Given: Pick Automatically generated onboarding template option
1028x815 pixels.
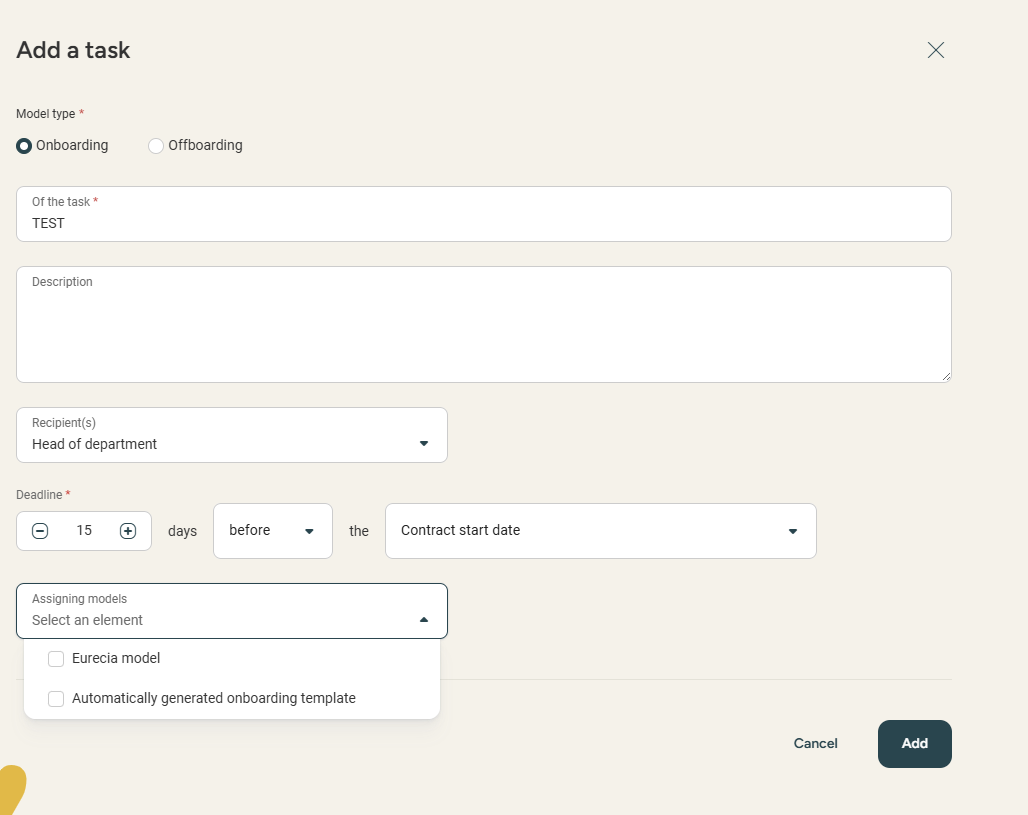Looking at the screenshot, I should click(214, 699).
